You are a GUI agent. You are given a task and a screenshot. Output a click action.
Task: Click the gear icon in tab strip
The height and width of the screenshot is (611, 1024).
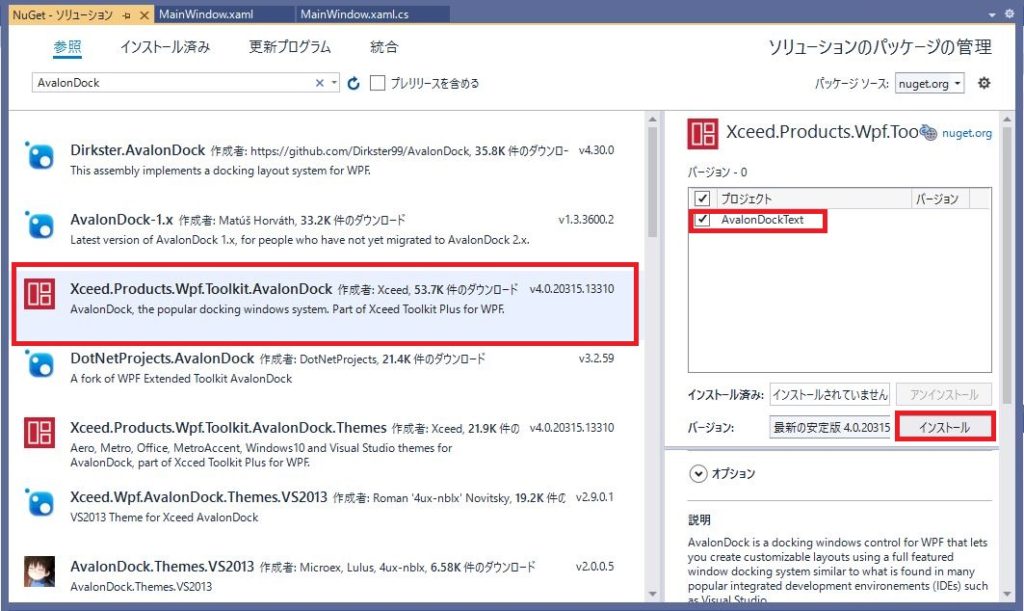pos(1010,14)
